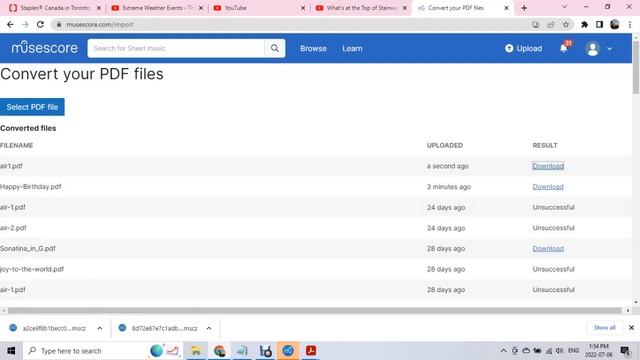
Task: Click the joy-to-the-world.pdf filename
Action: [32, 269]
